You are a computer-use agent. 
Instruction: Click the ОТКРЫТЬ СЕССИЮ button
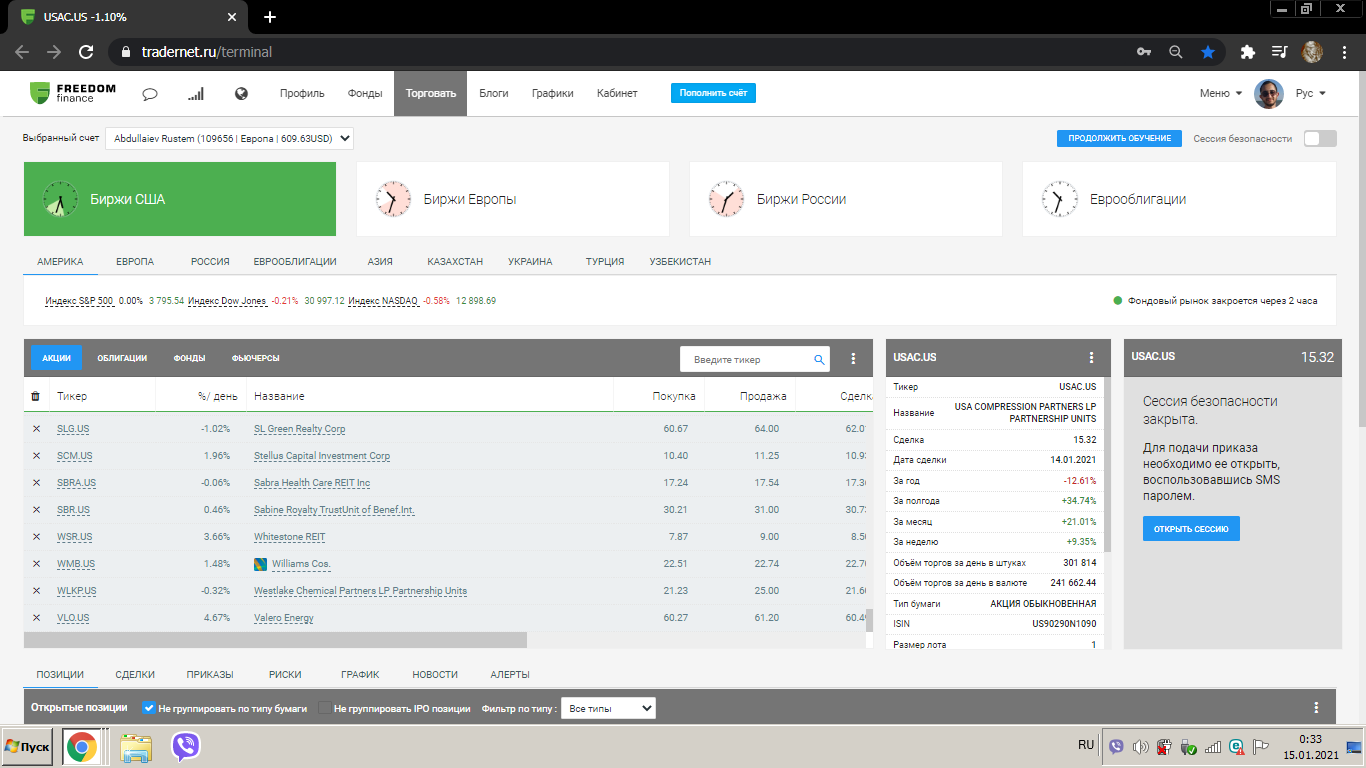point(1191,528)
